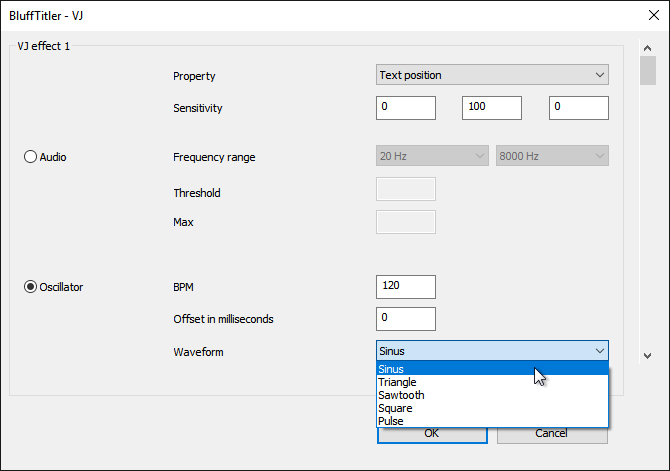Choose Sinus from the waveform list
The height and width of the screenshot is (471, 670).
tap(492, 368)
